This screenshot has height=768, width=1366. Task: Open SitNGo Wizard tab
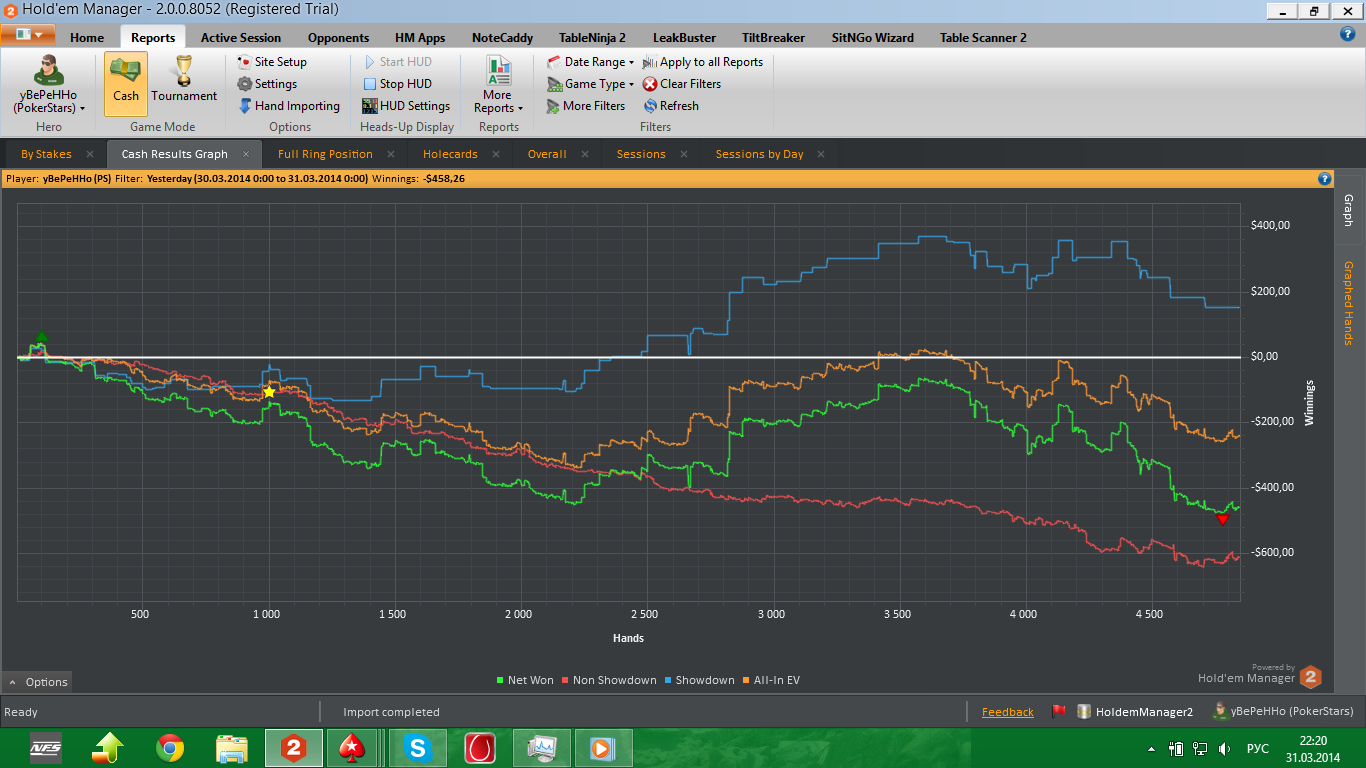coord(872,38)
